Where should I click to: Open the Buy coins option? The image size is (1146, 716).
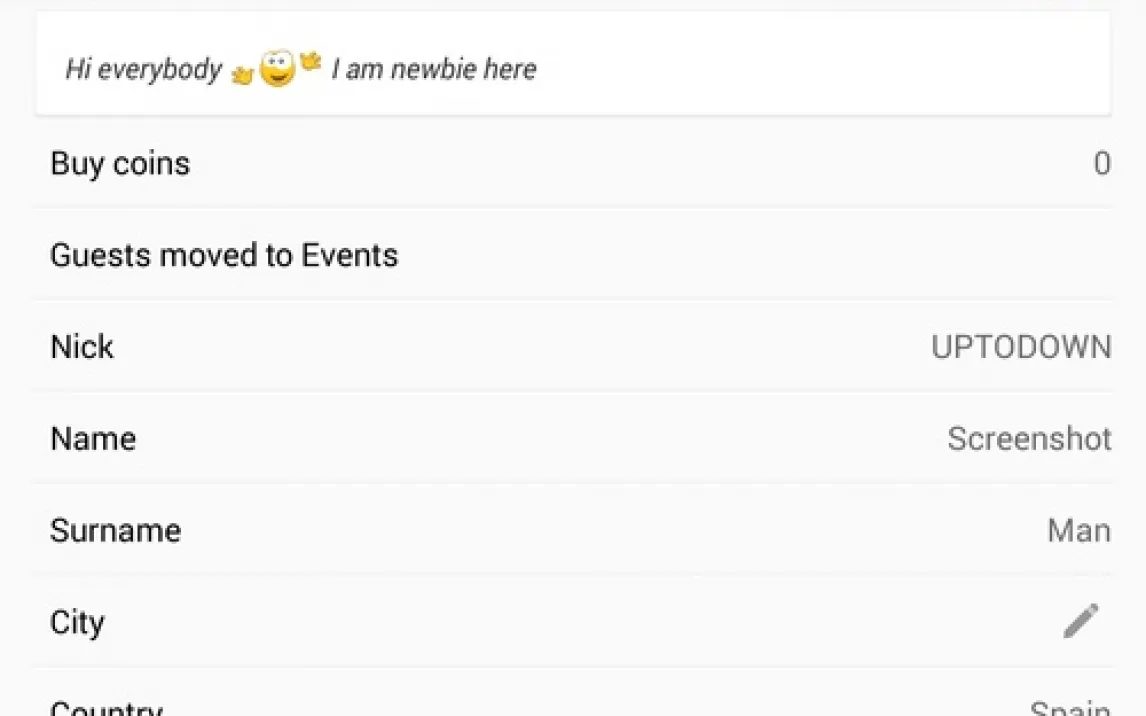click(x=120, y=163)
